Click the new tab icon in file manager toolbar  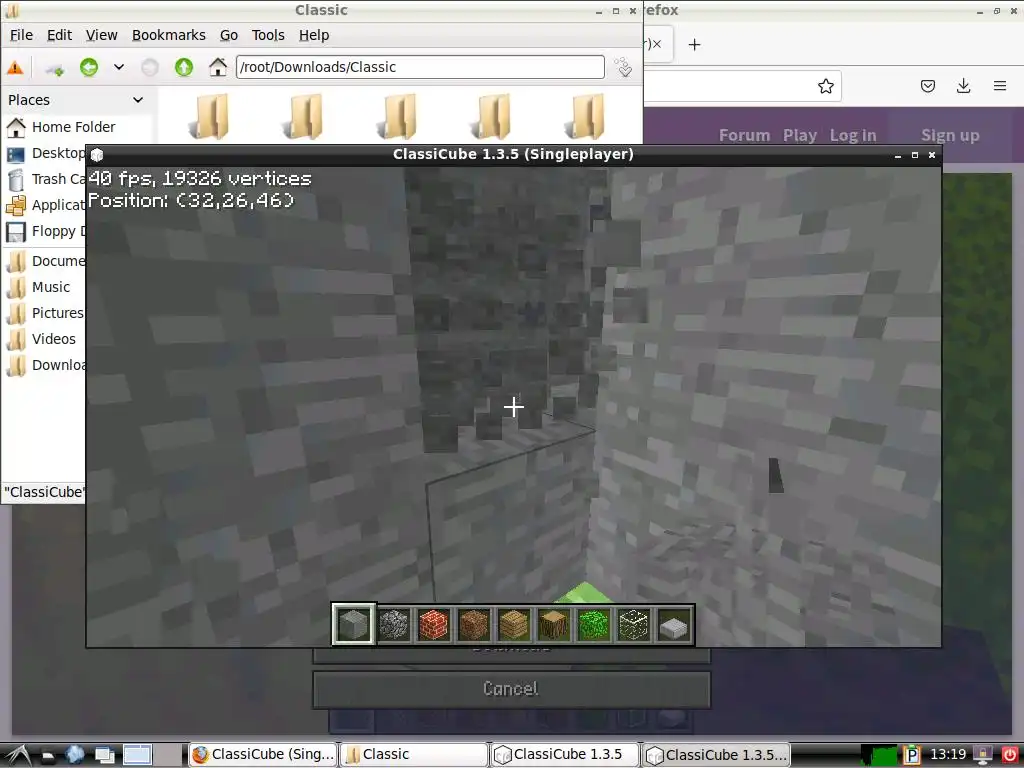pyautogui.click(x=54, y=68)
